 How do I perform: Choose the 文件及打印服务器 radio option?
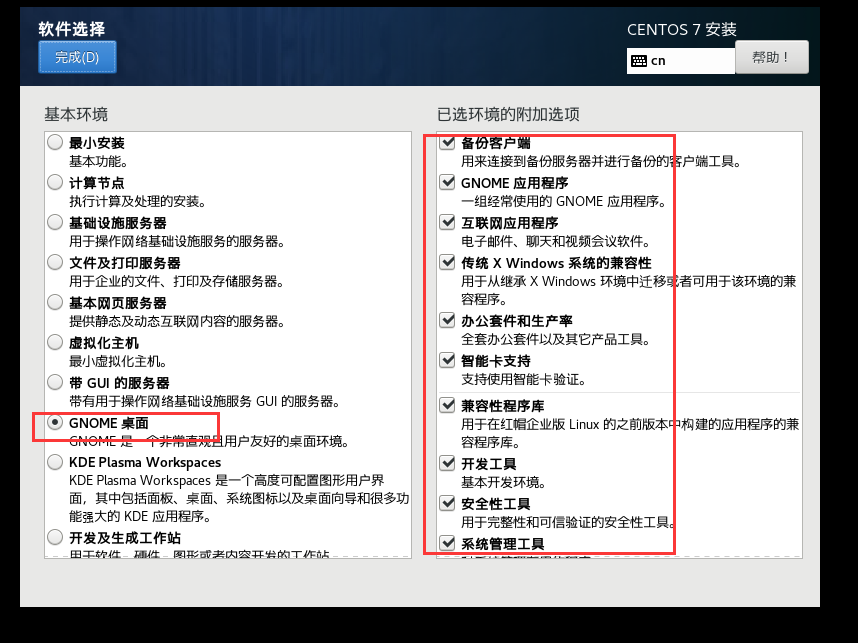[x=55, y=262]
